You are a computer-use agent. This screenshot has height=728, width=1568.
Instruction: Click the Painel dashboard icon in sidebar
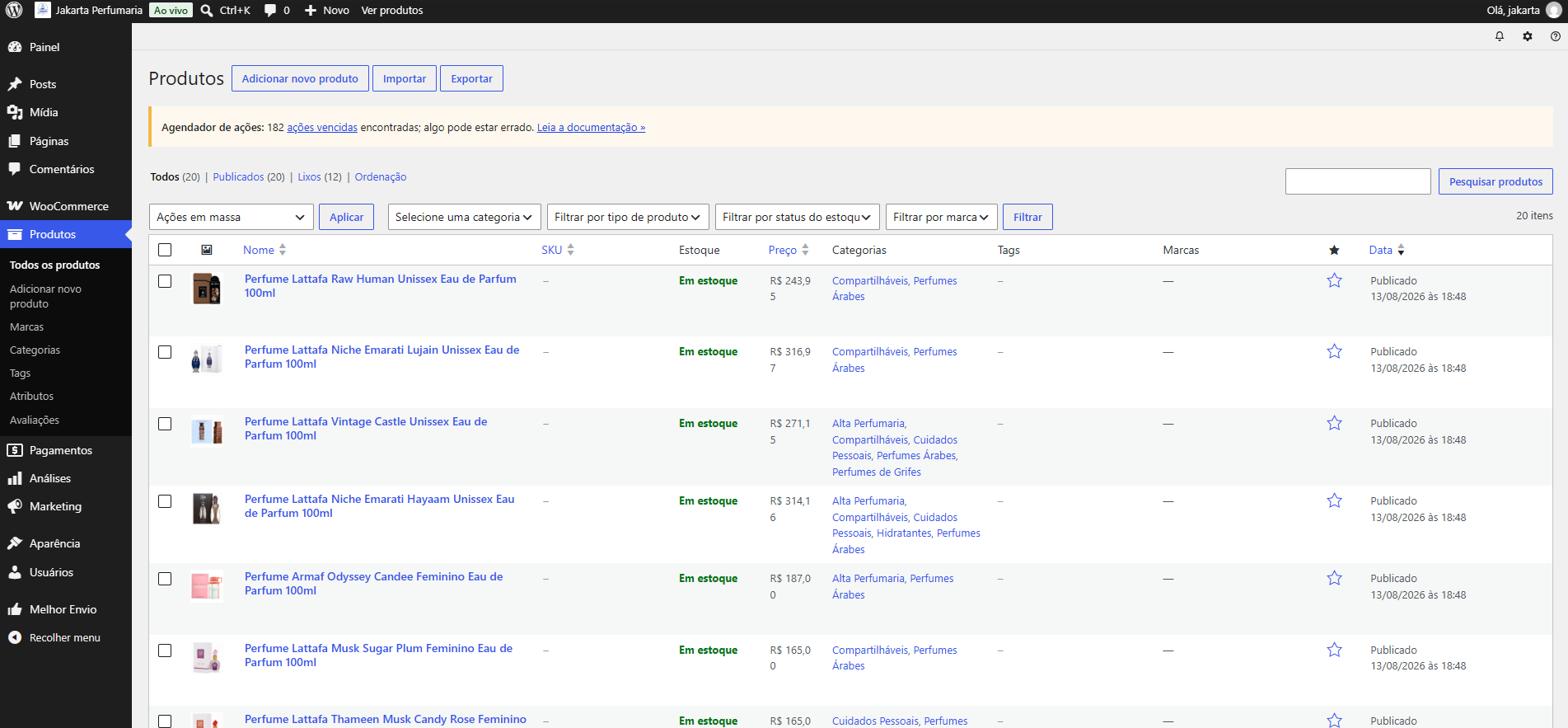coord(15,47)
